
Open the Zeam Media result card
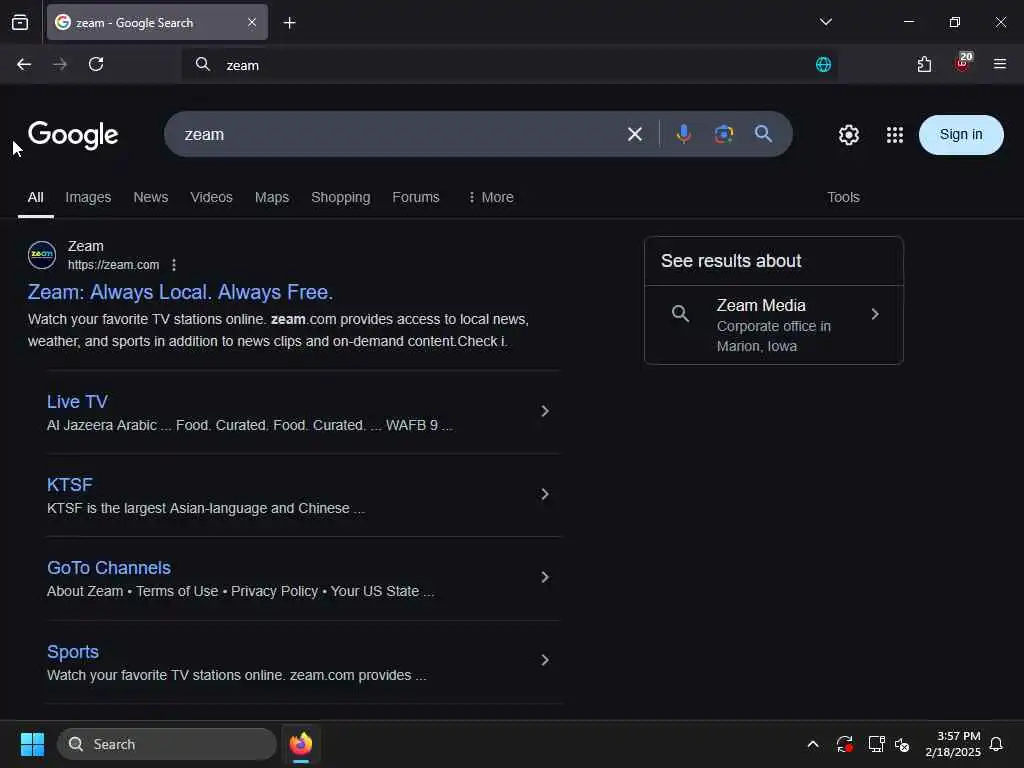(x=774, y=325)
